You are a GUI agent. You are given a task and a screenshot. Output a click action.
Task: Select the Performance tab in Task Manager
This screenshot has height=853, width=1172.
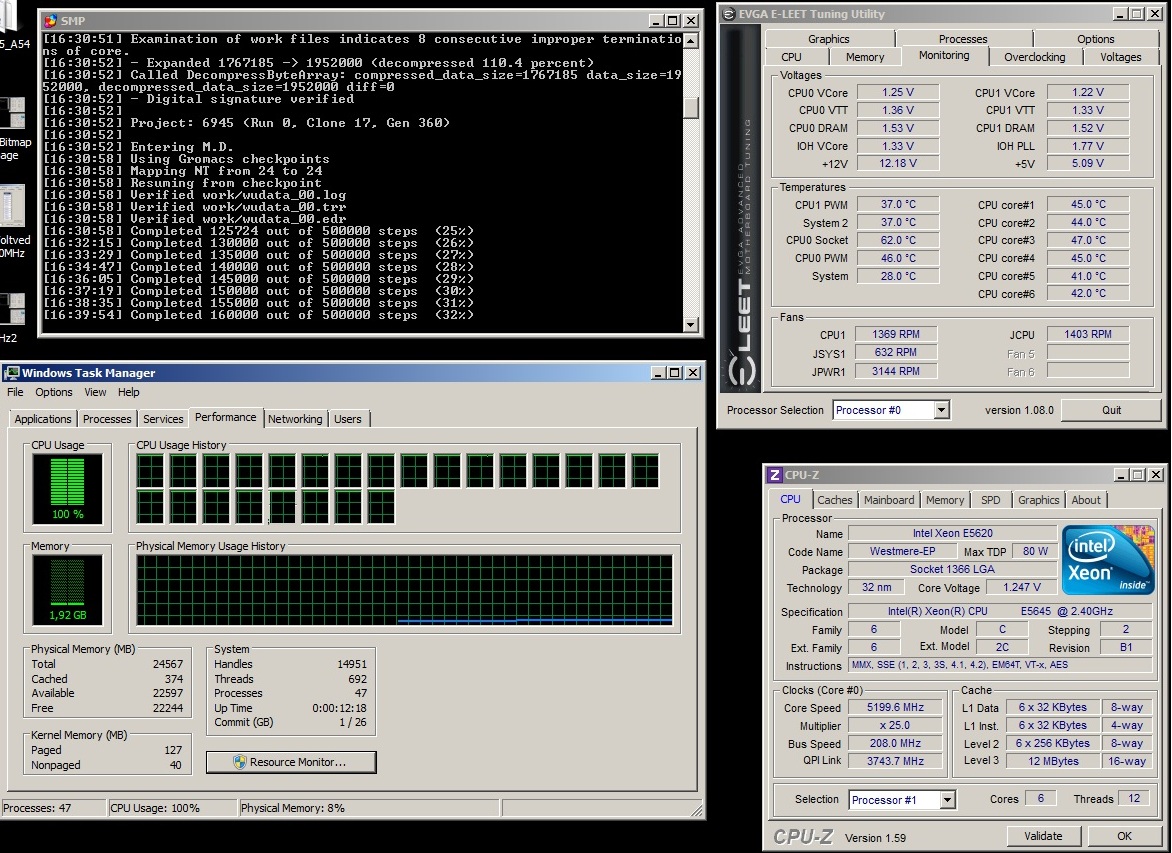click(x=225, y=417)
